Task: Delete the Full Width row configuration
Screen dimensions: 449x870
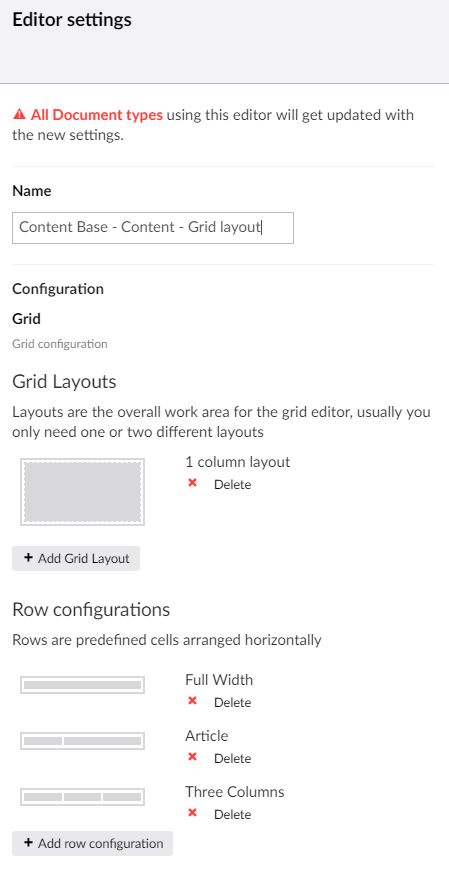Action: [233, 702]
